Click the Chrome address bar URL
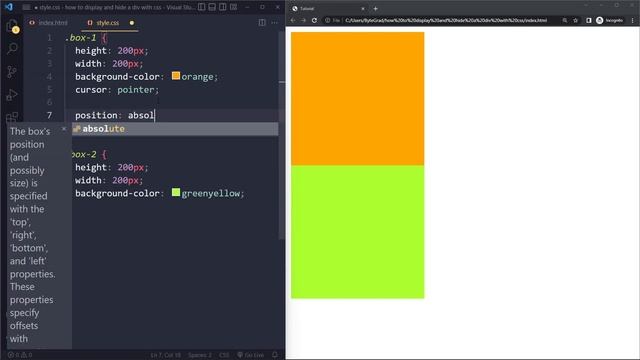The height and width of the screenshot is (360, 640). pos(446,20)
